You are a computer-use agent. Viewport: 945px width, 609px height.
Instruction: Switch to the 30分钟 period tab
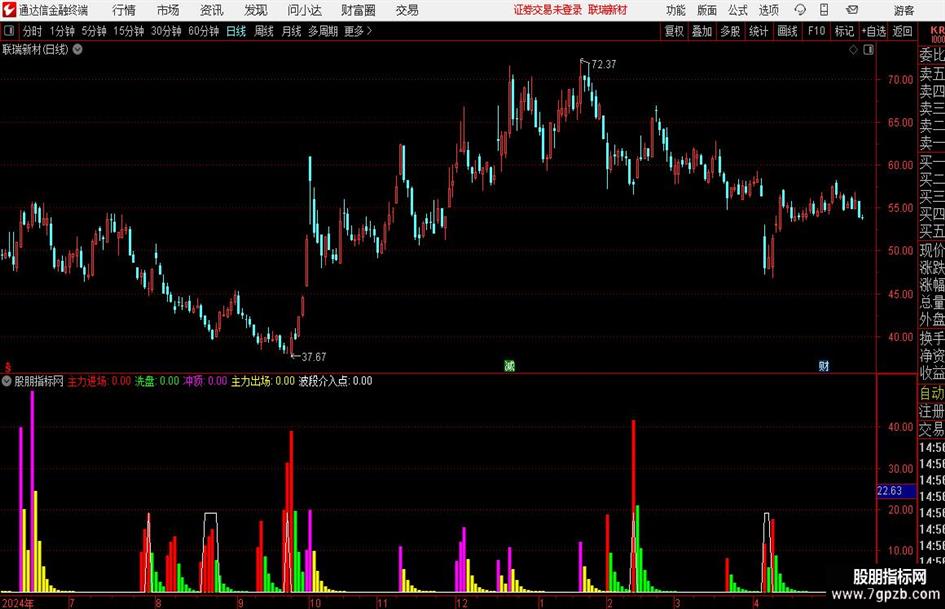pyautogui.click(x=166, y=31)
